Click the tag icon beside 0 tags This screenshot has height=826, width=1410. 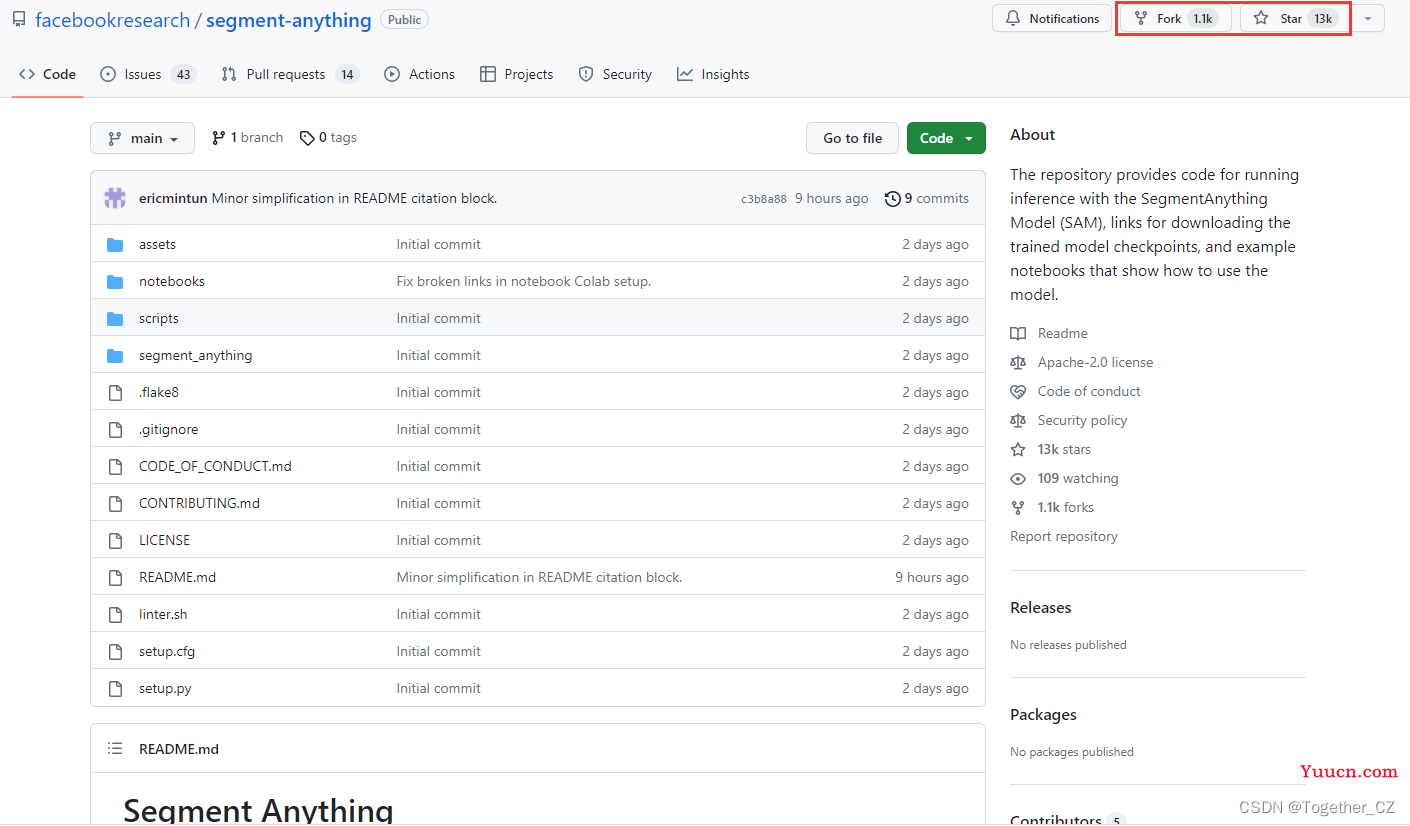point(307,138)
